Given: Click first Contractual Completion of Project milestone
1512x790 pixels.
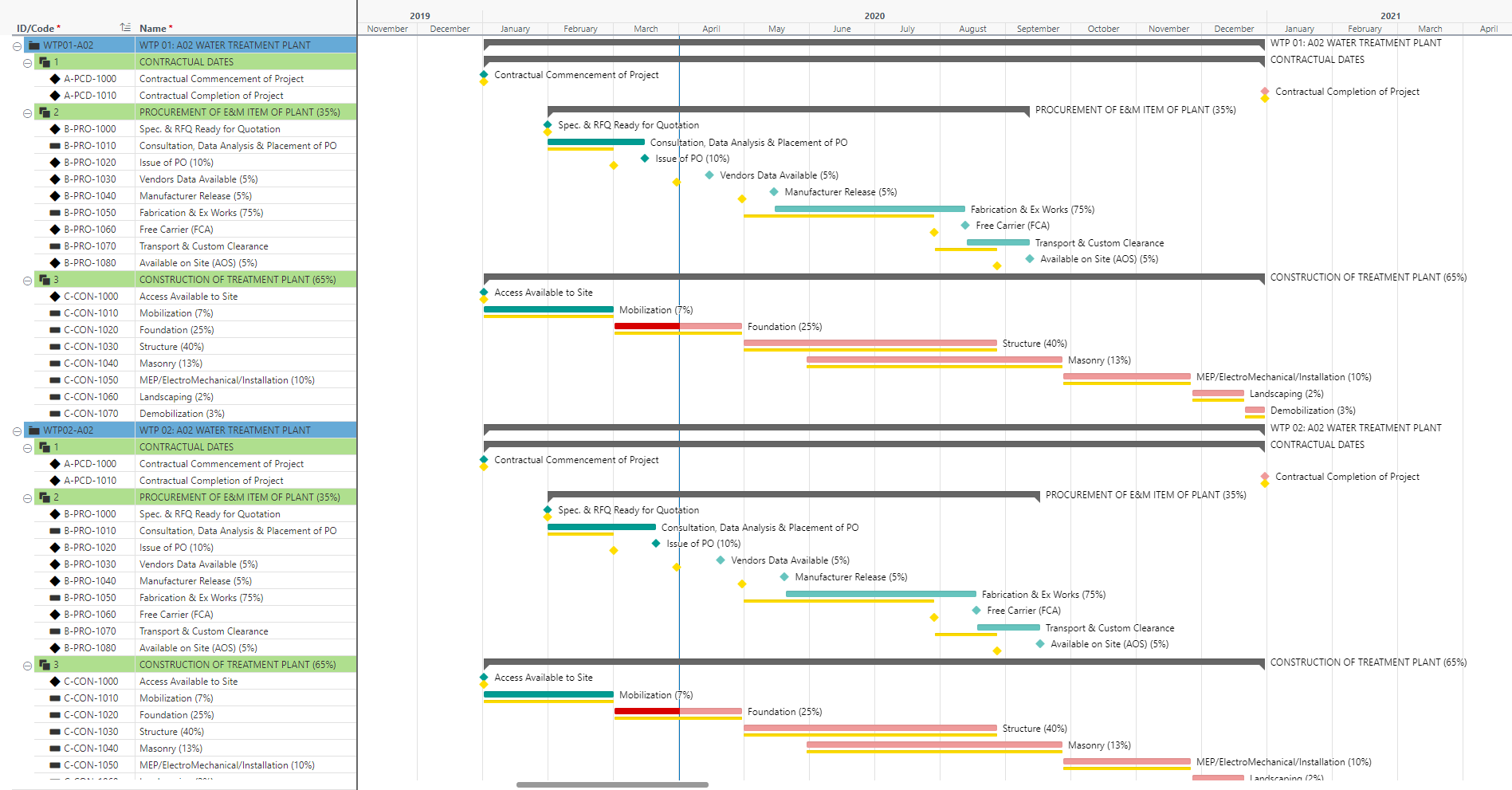Looking at the screenshot, I should coord(1265,92).
